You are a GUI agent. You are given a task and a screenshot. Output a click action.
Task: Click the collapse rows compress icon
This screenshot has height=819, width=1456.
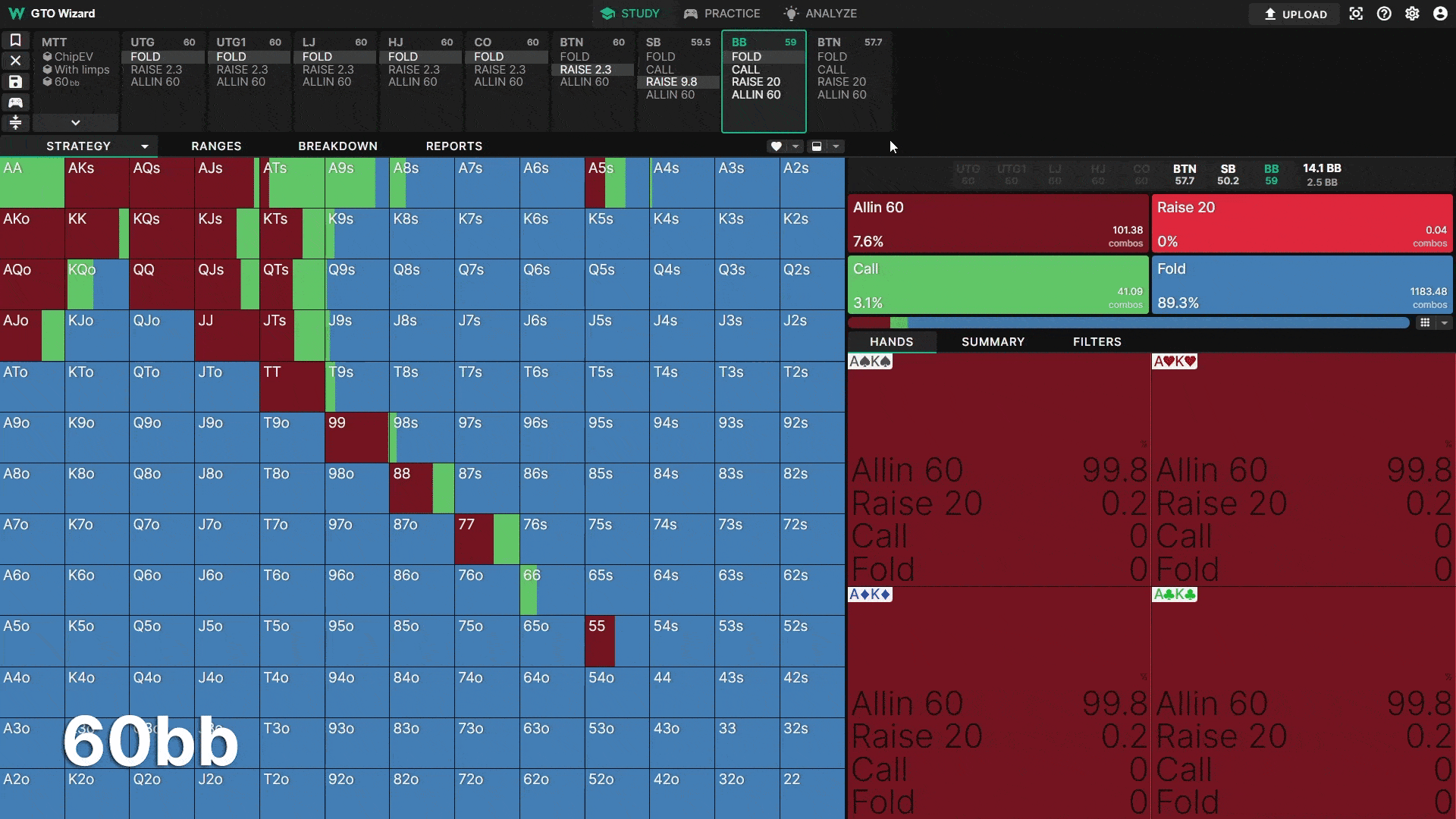(x=15, y=122)
